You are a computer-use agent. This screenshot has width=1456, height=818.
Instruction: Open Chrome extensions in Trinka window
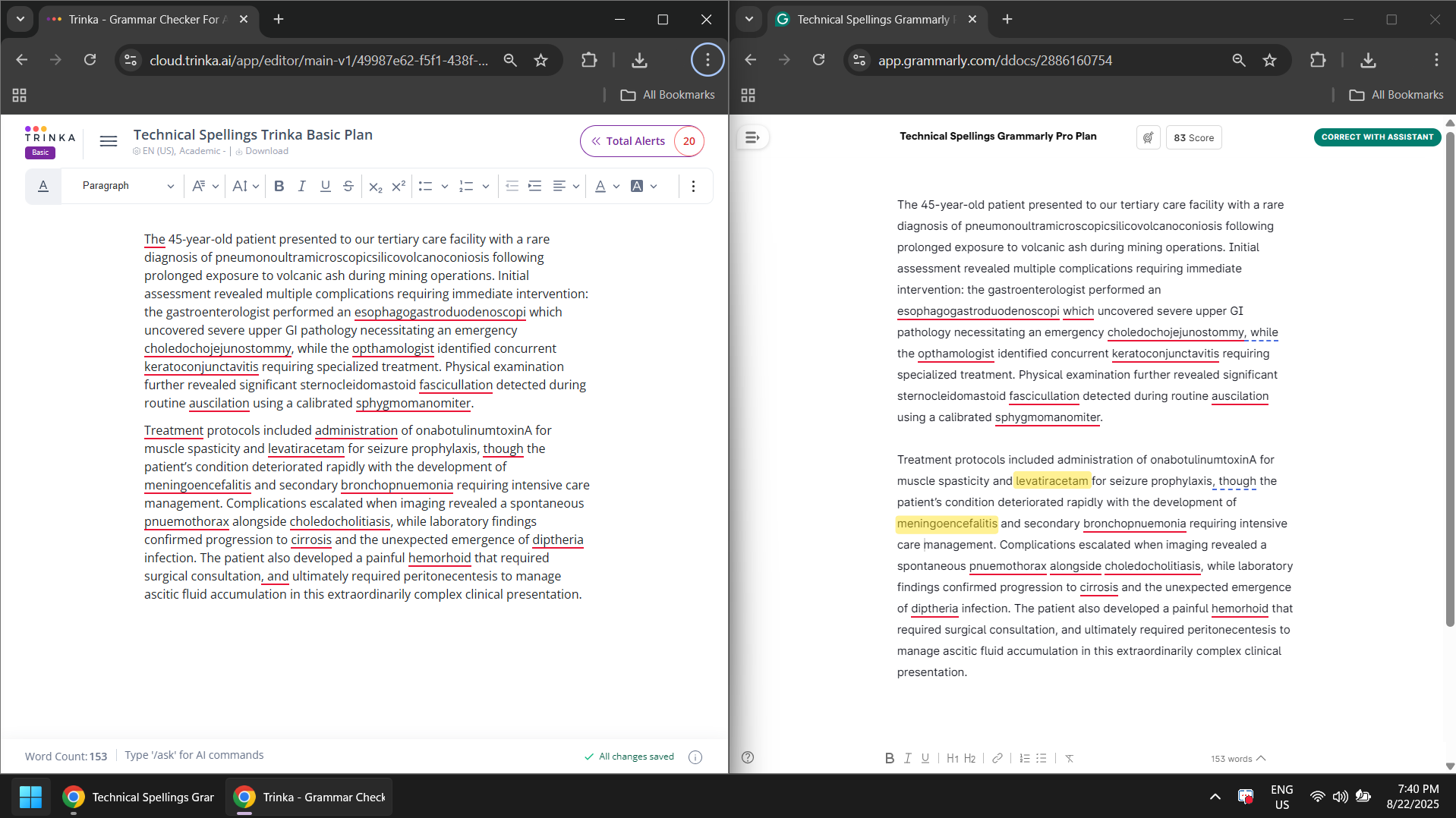point(589,60)
